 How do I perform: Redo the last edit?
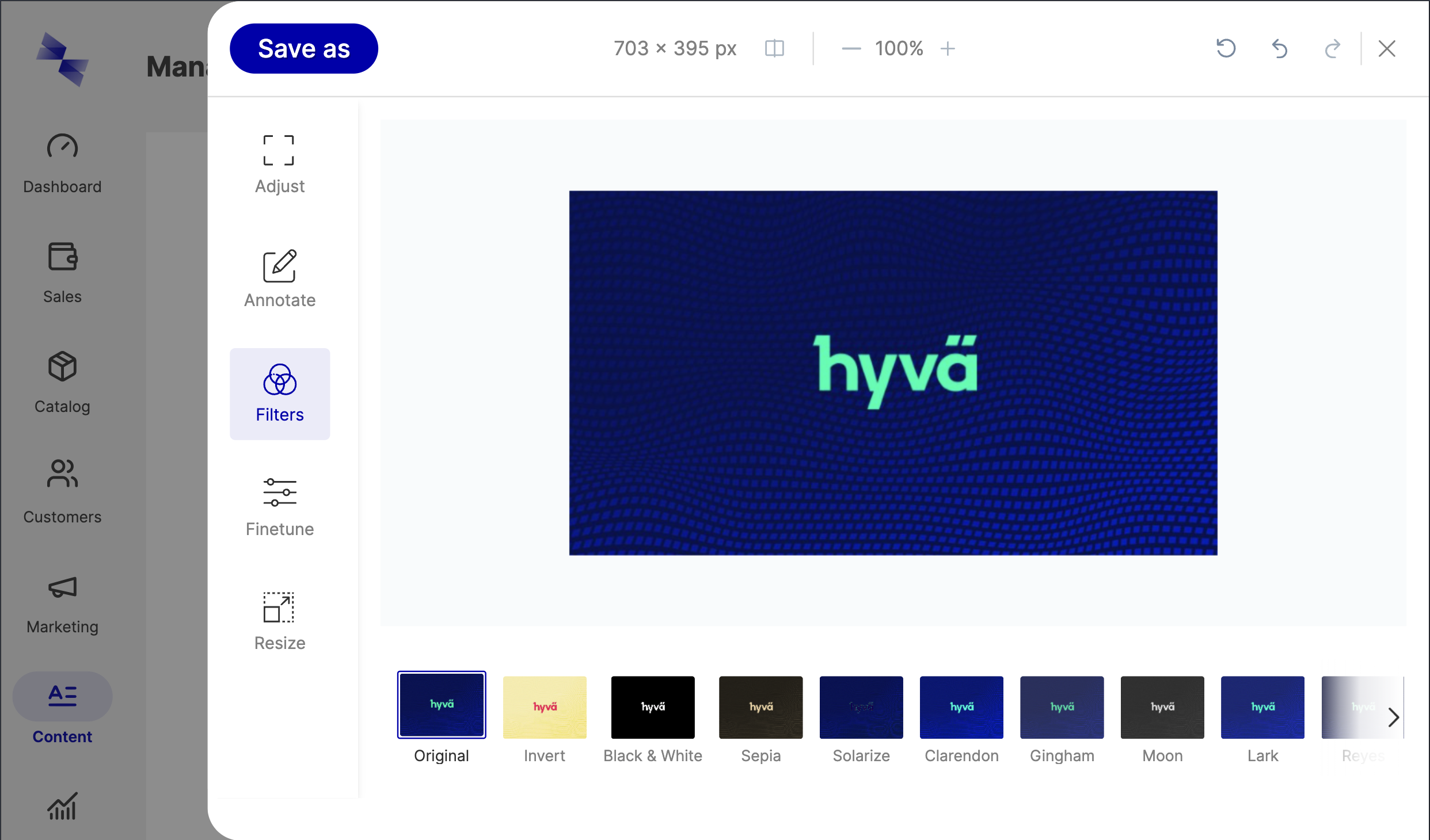pos(1333,49)
